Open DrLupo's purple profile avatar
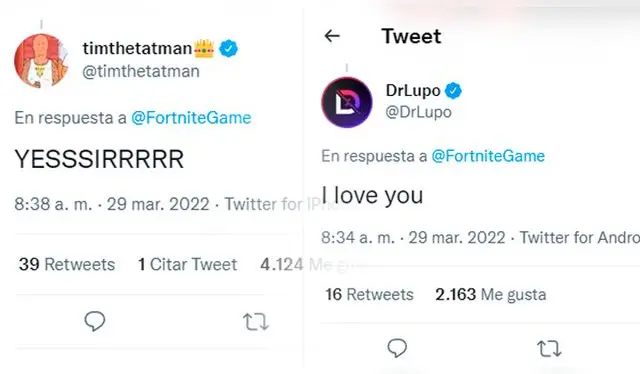 [347, 102]
